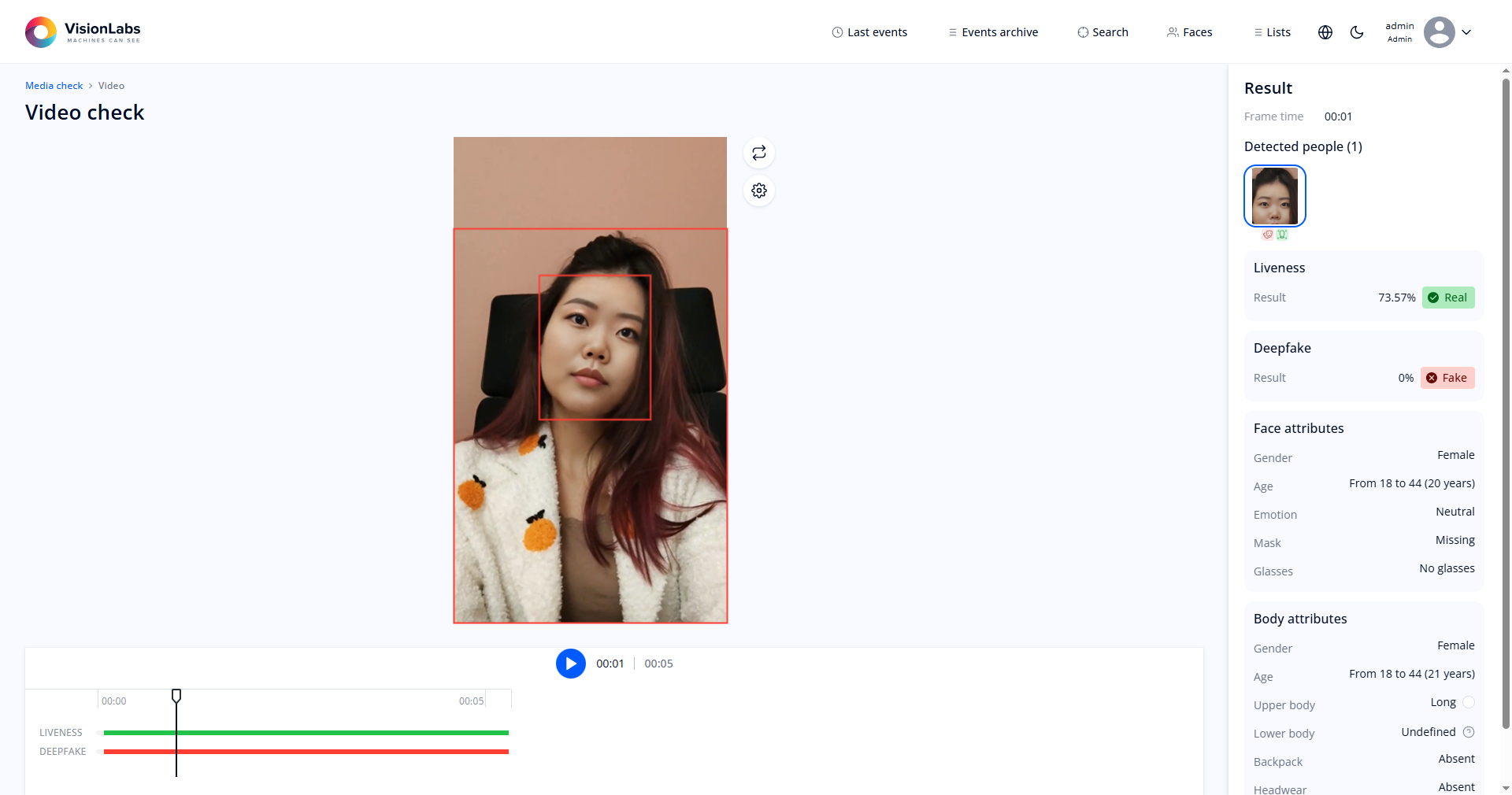Expand the admin account menu chevron

click(1467, 31)
